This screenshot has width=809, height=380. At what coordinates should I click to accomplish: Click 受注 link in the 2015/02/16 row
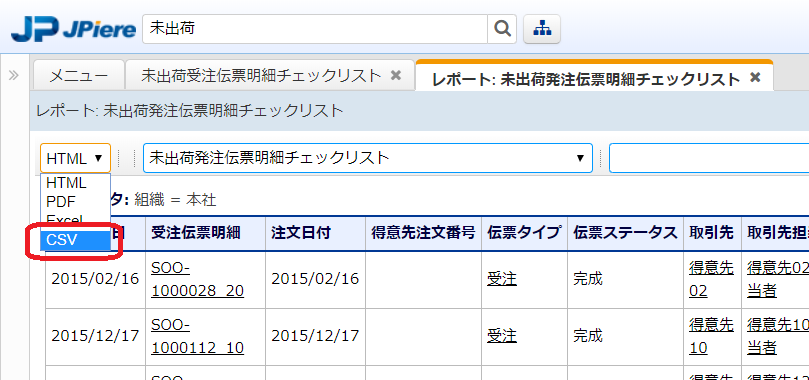501,279
